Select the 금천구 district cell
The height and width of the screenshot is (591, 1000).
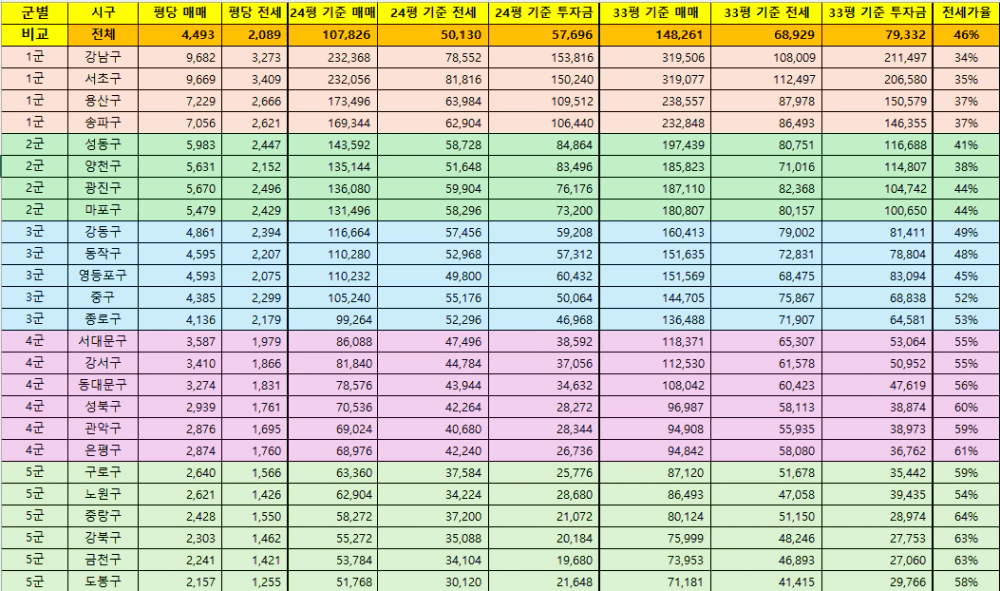click(103, 560)
